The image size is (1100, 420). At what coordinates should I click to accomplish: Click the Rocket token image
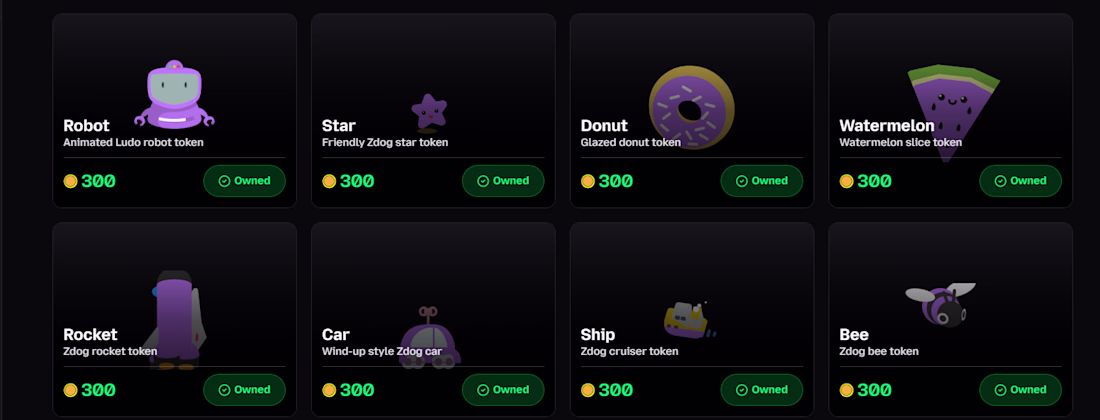[x=175, y=318]
